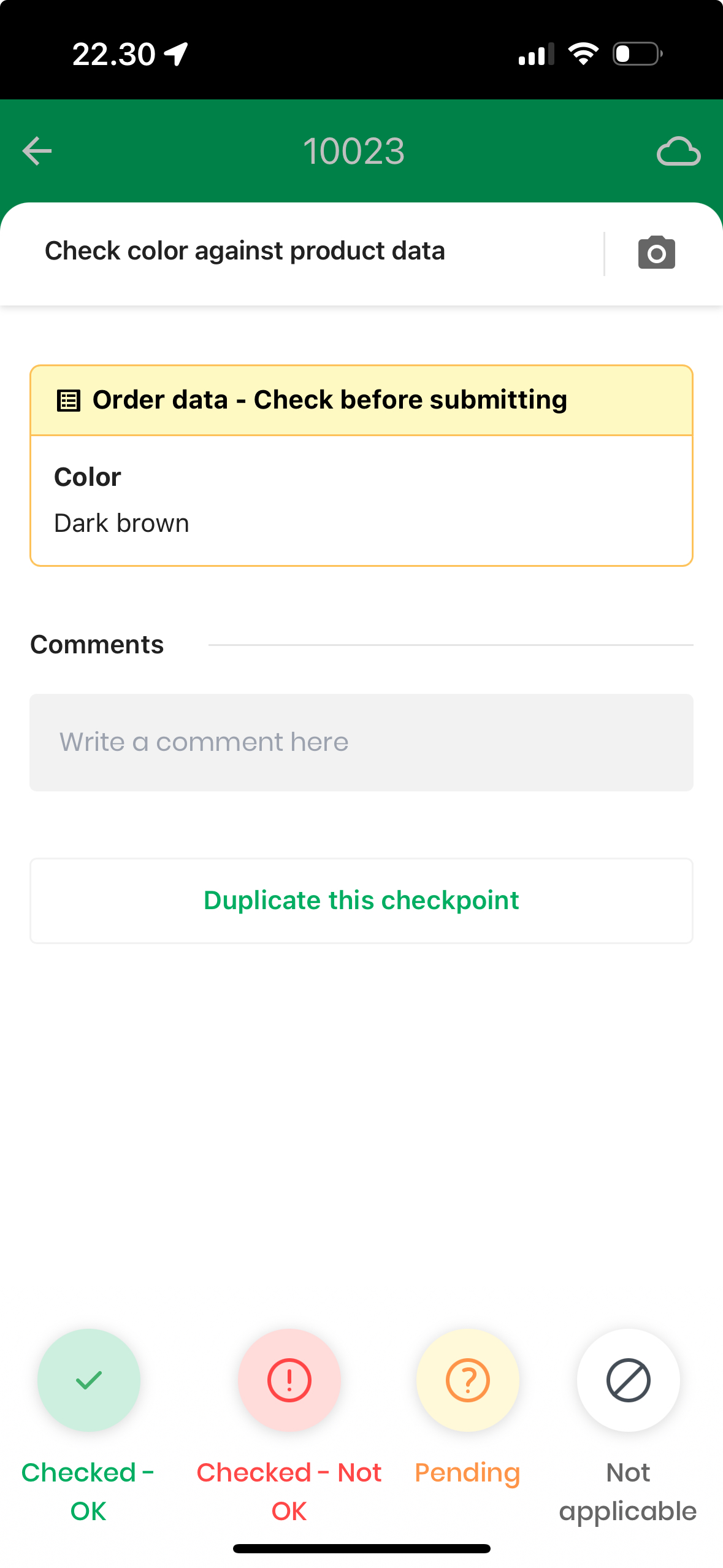Screen dimensions: 723x1568
Task: Tap the order data list icon
Action: [x=68, y=401]
